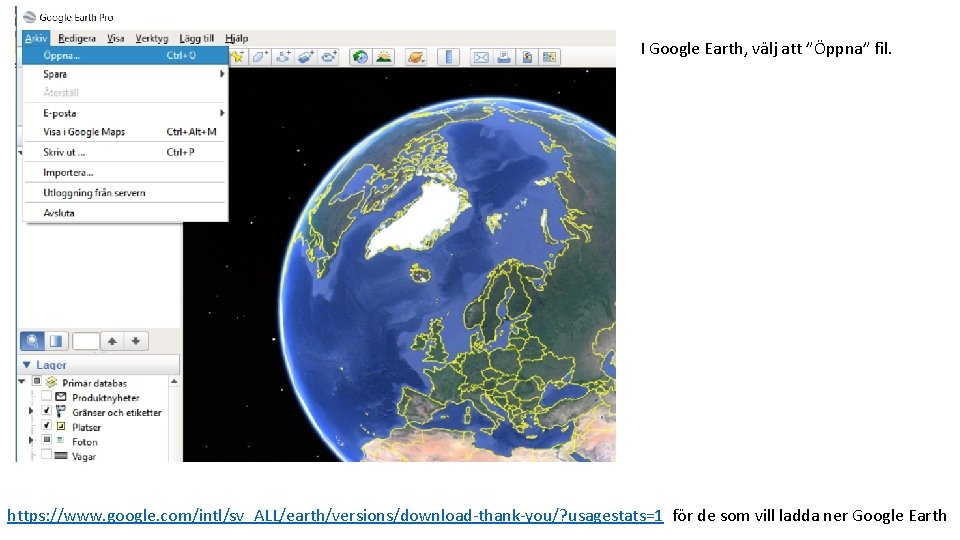Click the Vägar road icon

(61, 456)
